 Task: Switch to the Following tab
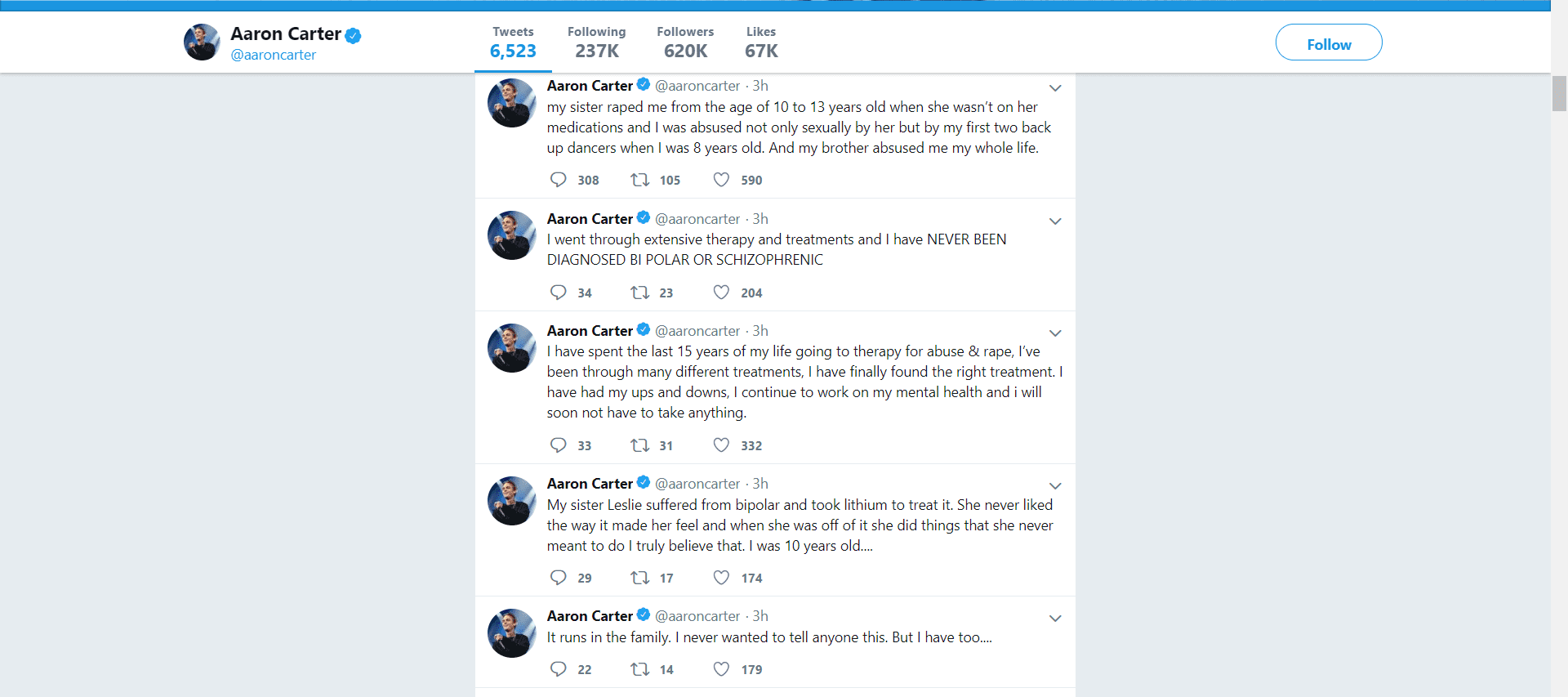tap(596, 42)
